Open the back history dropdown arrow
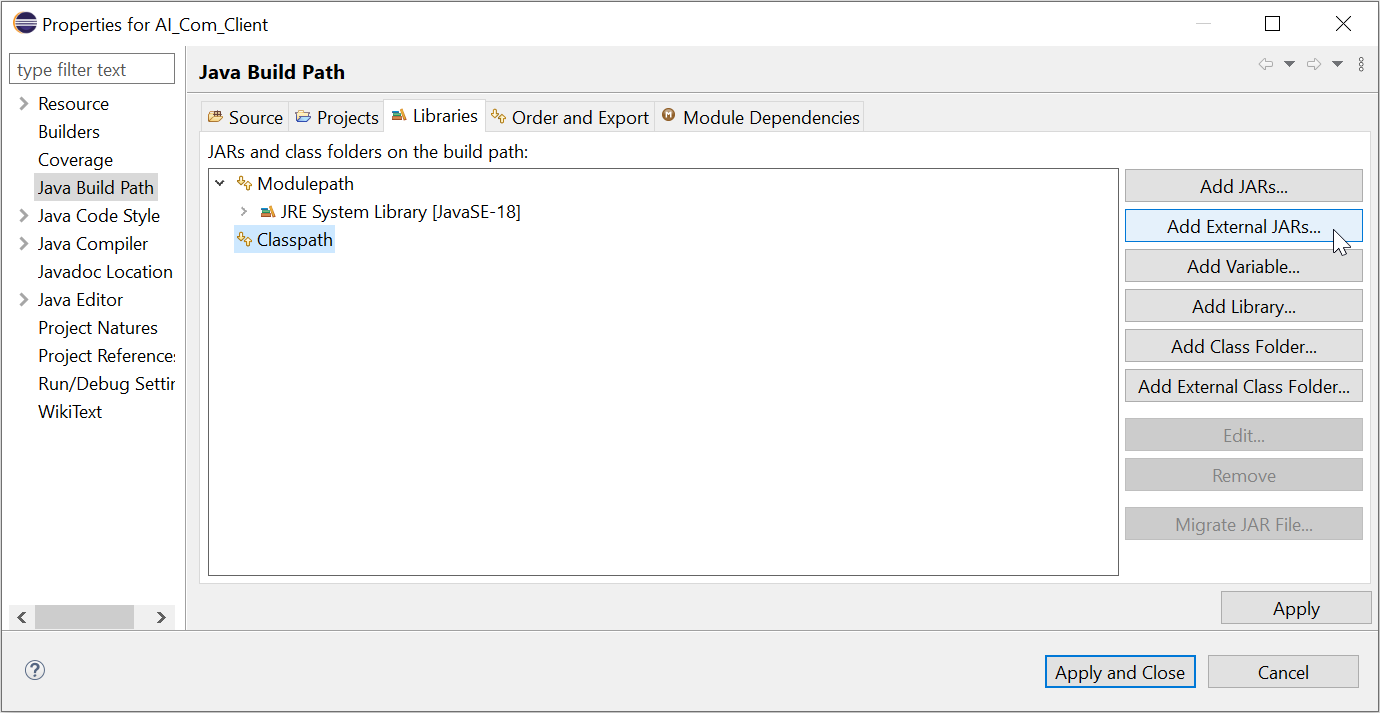The height and width of the screenshot is (713, 1380). point(1289,64)
